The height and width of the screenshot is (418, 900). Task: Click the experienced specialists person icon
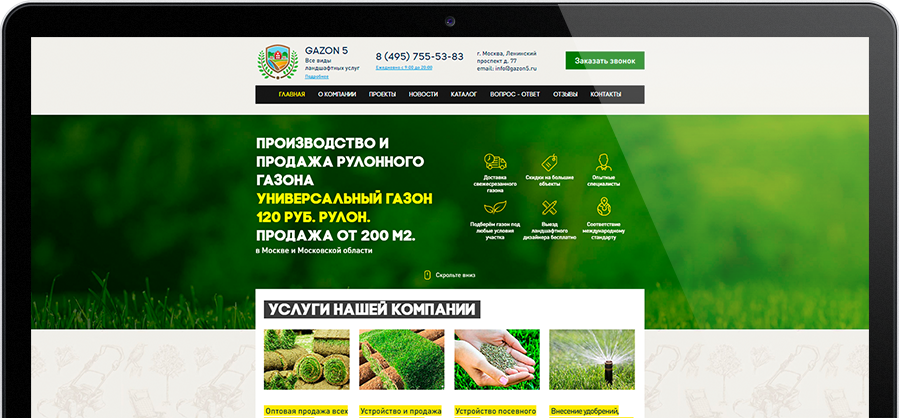tap(603, 162)
